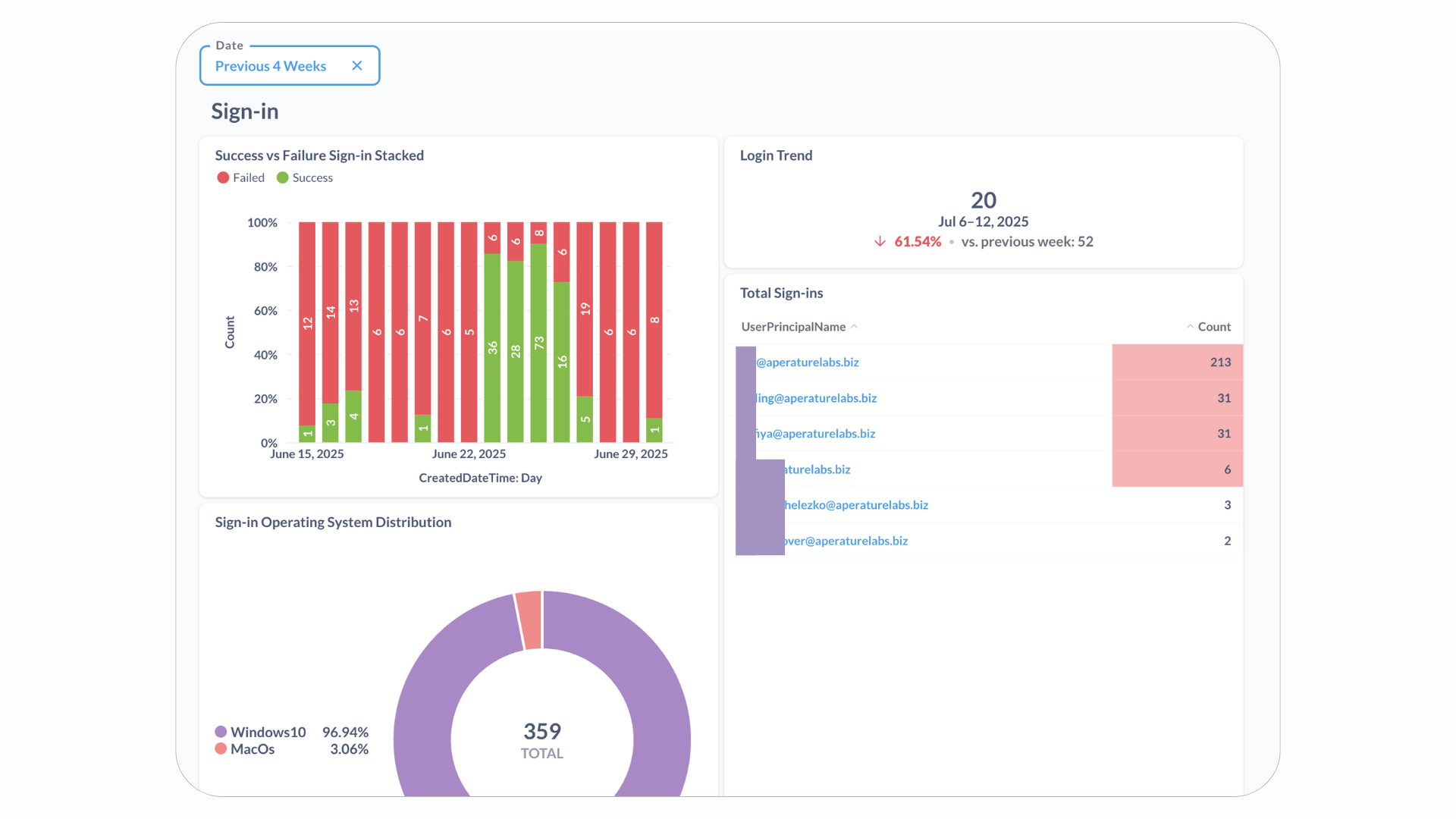Click the MacOs 3.06% percentage value
Image resolution: width=1456 pixels, height=819 pixels.
pos(349,748)
